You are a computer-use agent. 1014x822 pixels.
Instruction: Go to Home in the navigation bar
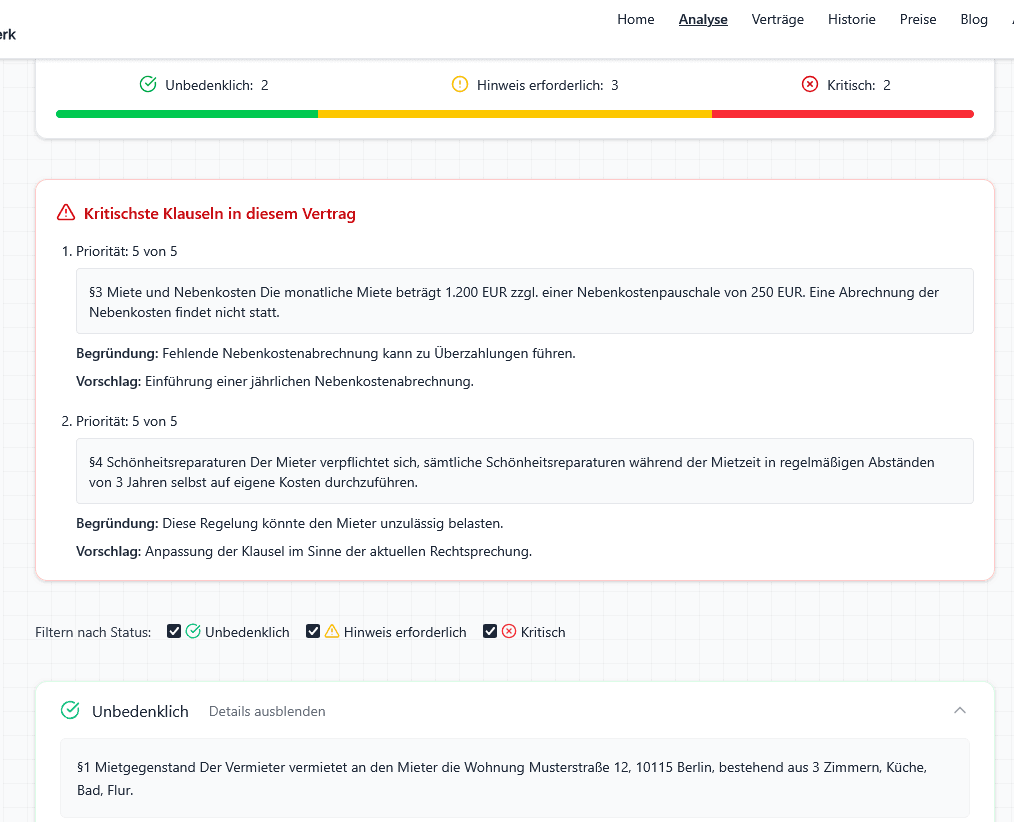(635, 20)
